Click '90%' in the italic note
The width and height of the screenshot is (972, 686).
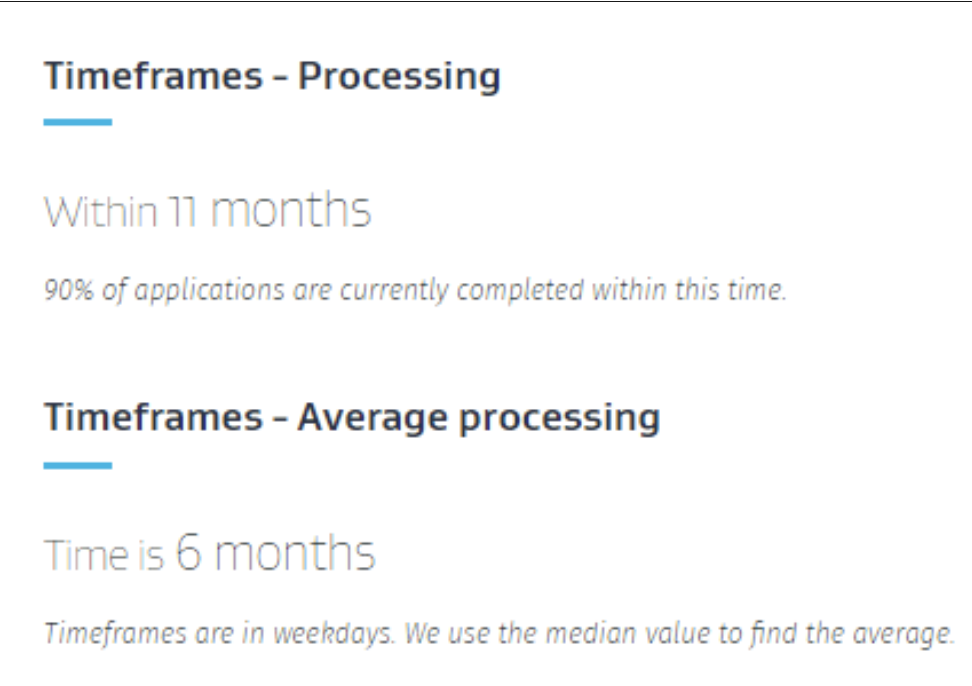[68, 290]
